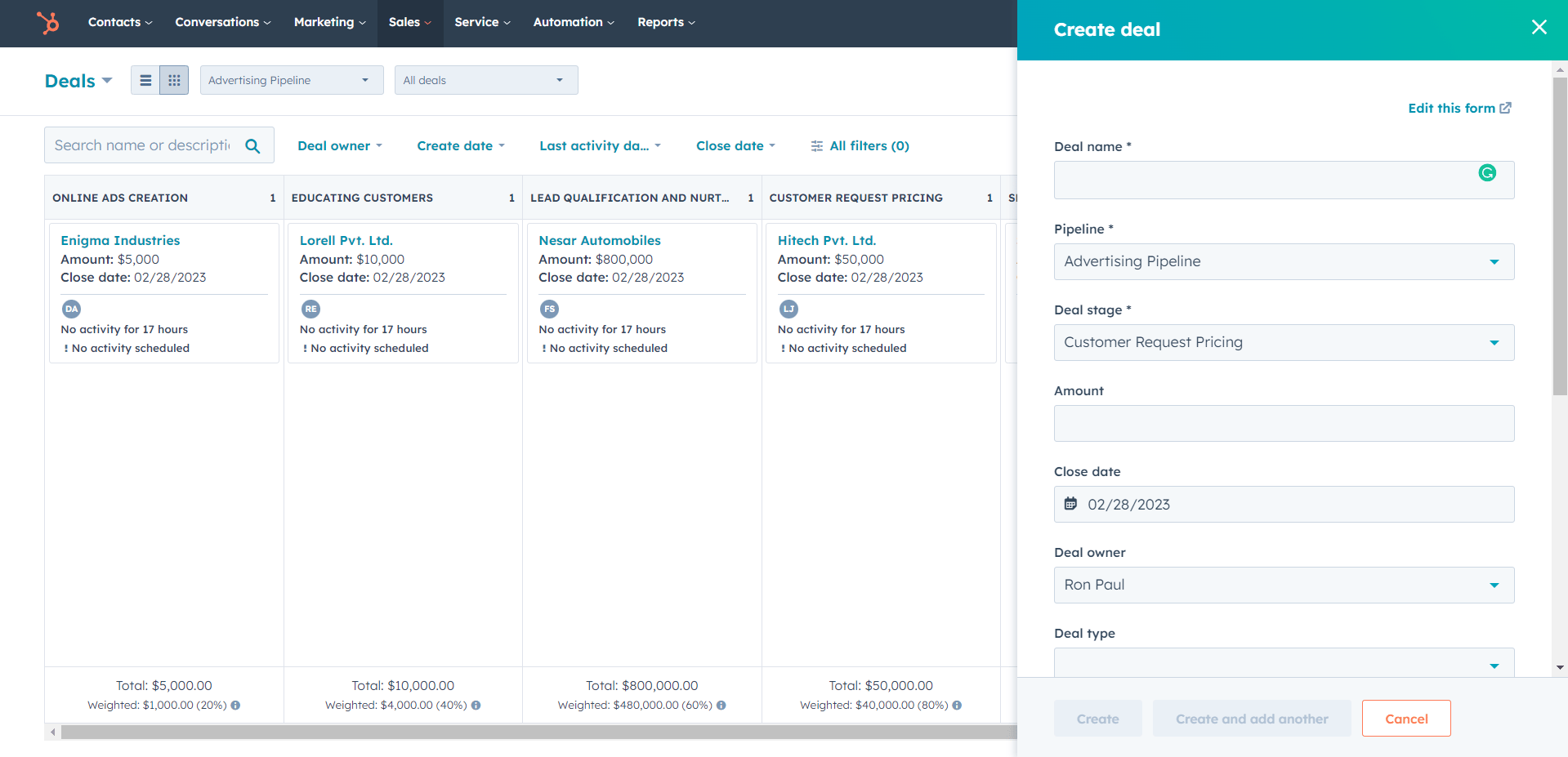Image resolution: width=1568 pixels, height=757 pixels.
Task: Expand the Close date filter
Action: click(735, 145)
